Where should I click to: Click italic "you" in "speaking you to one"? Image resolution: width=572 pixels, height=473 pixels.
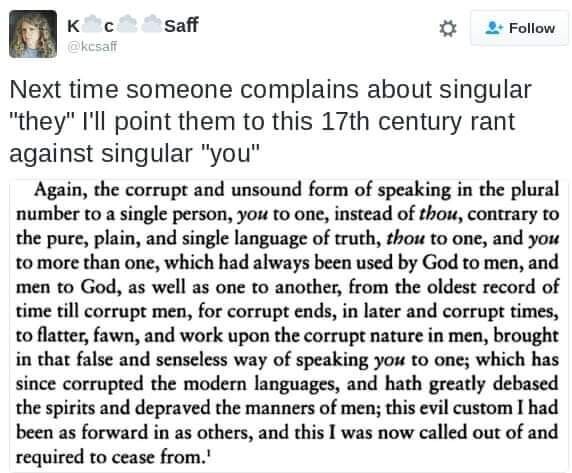[390, 361]
